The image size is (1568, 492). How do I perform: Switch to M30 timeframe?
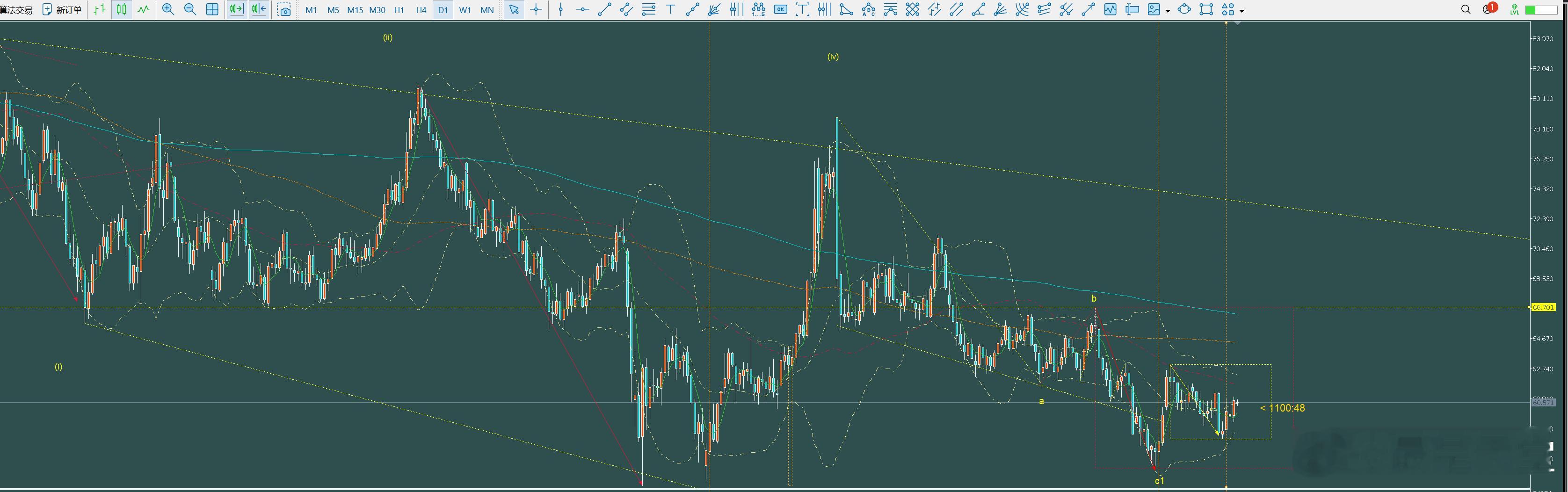(377, 10)
